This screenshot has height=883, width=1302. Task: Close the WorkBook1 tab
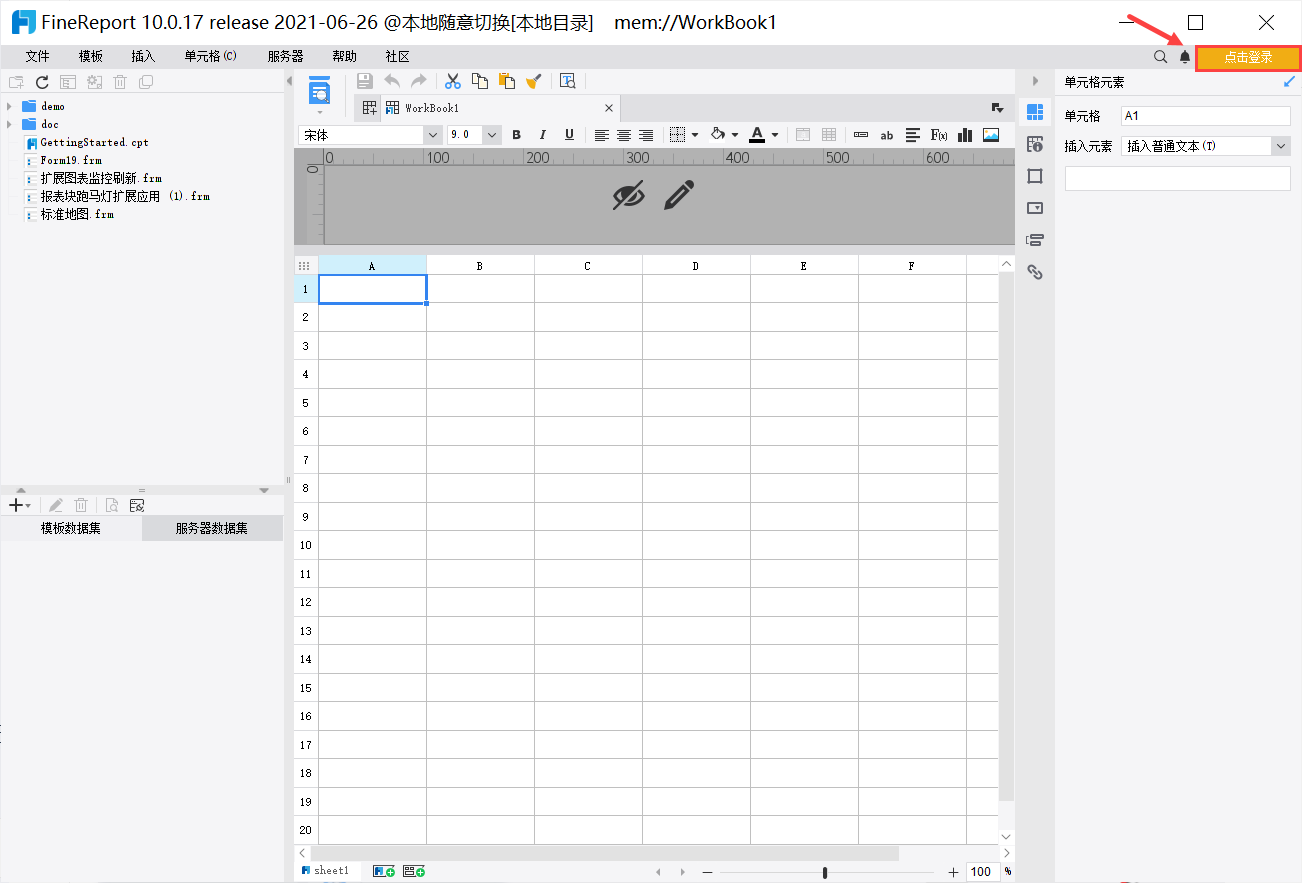click(x=609, y=108)
